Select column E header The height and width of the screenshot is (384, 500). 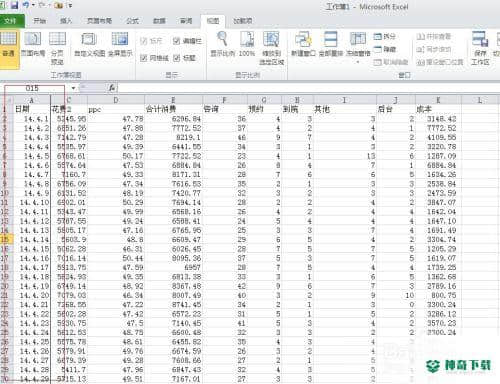[x=173, y=100]
